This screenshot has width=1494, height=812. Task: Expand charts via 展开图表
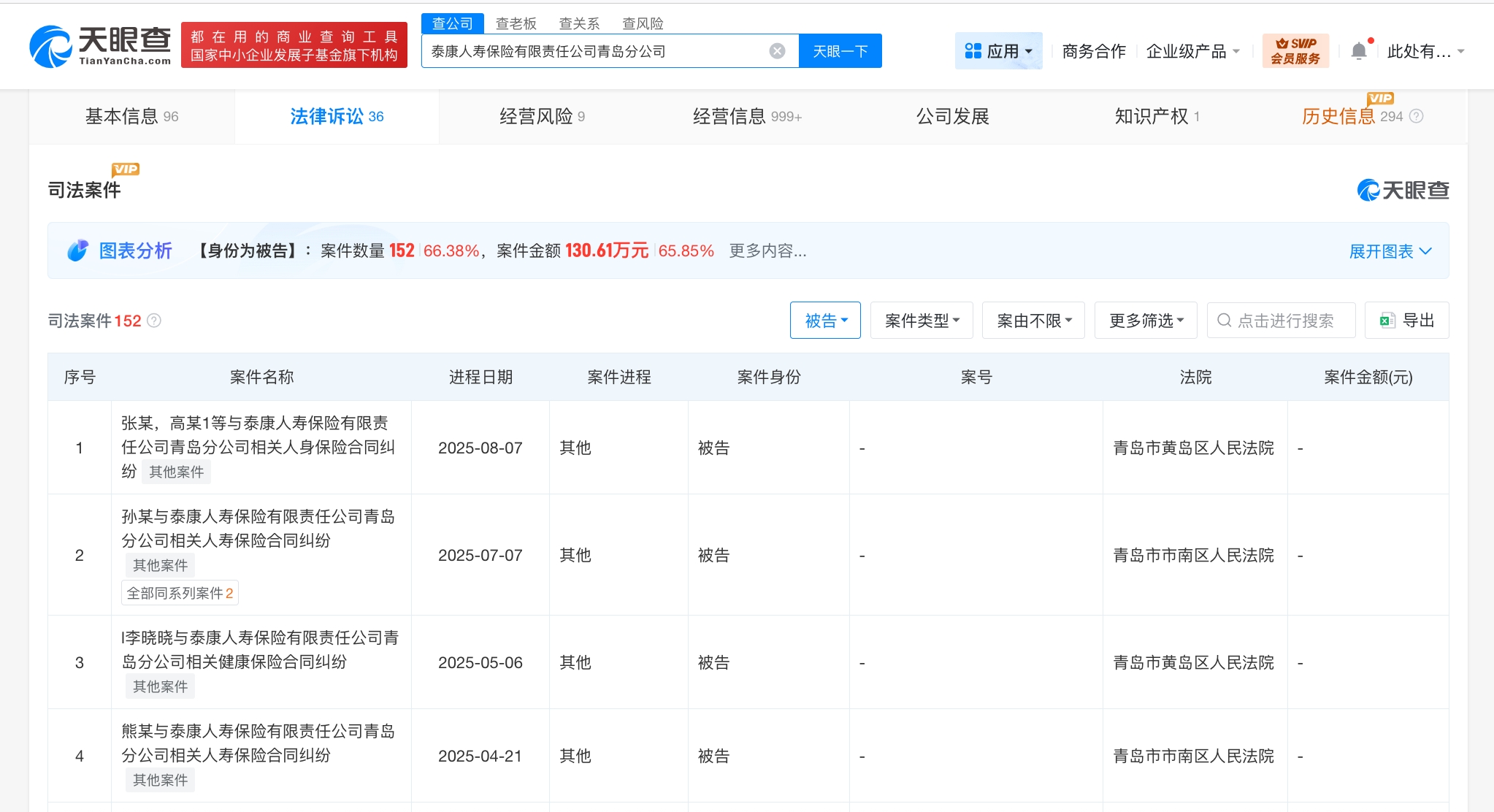[x=1390, y=251]
